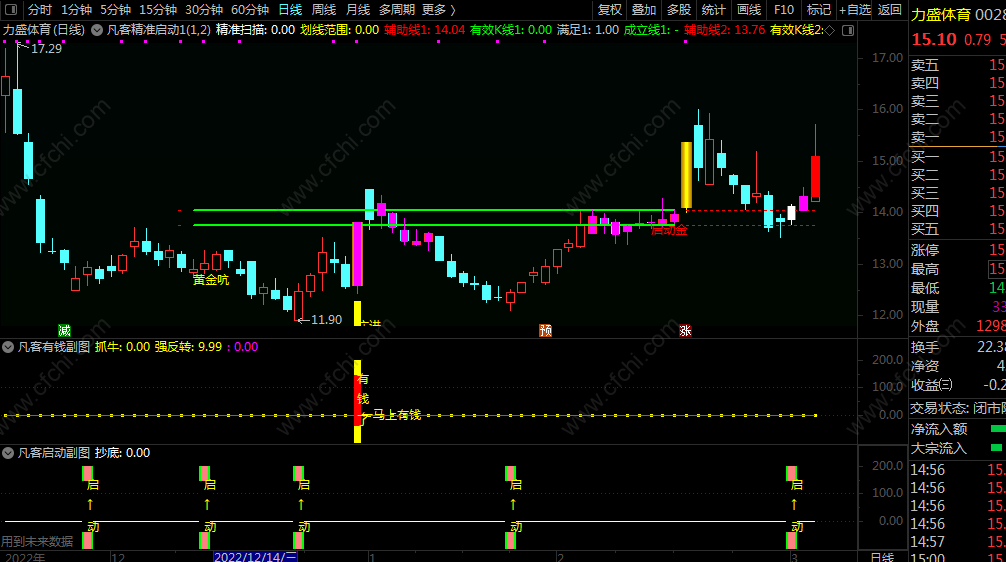Click the 大宗流入 row
1006x562 pixels.
(957, 448)
